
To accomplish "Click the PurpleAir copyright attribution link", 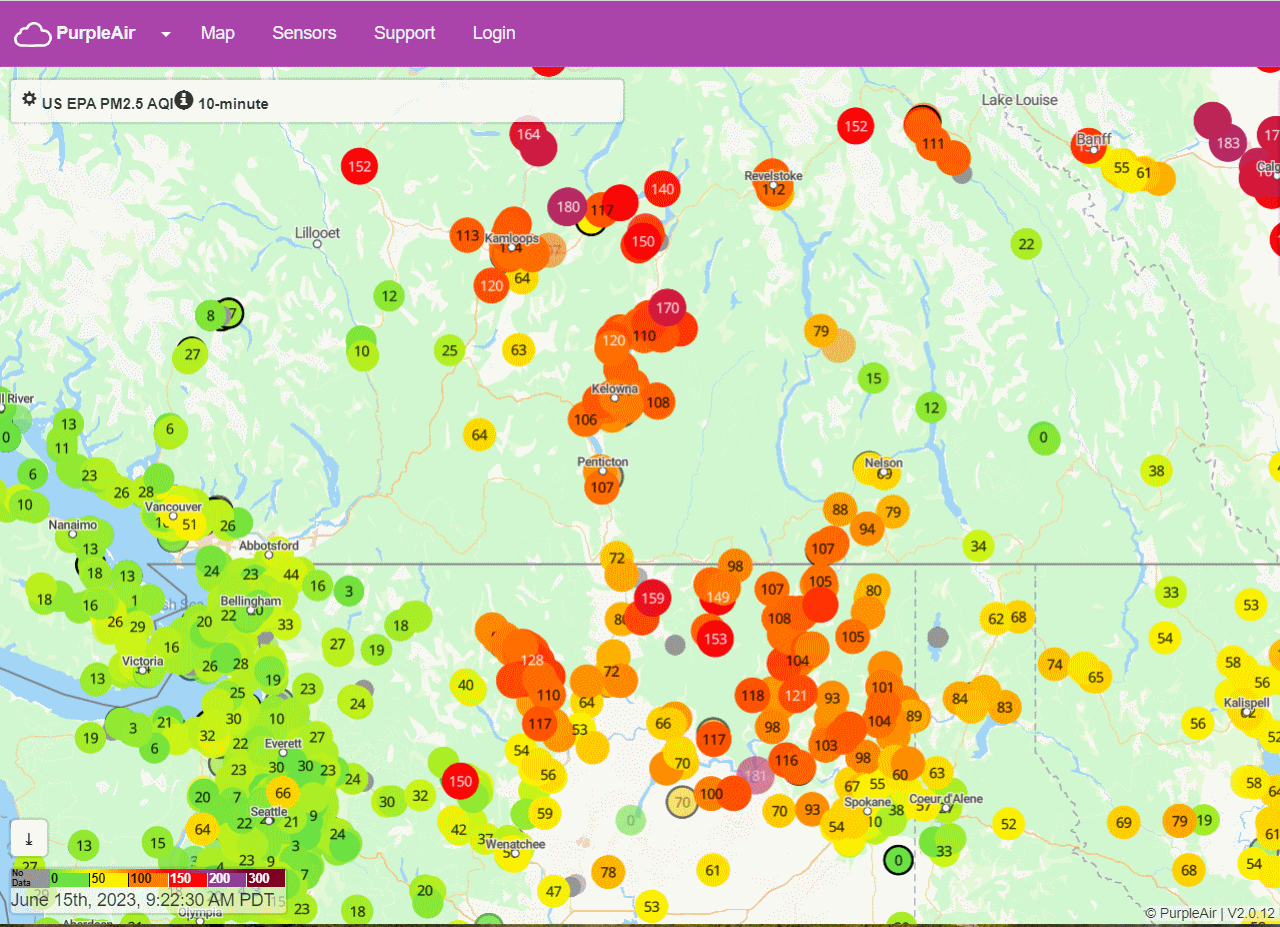I will coord(1180,913).
